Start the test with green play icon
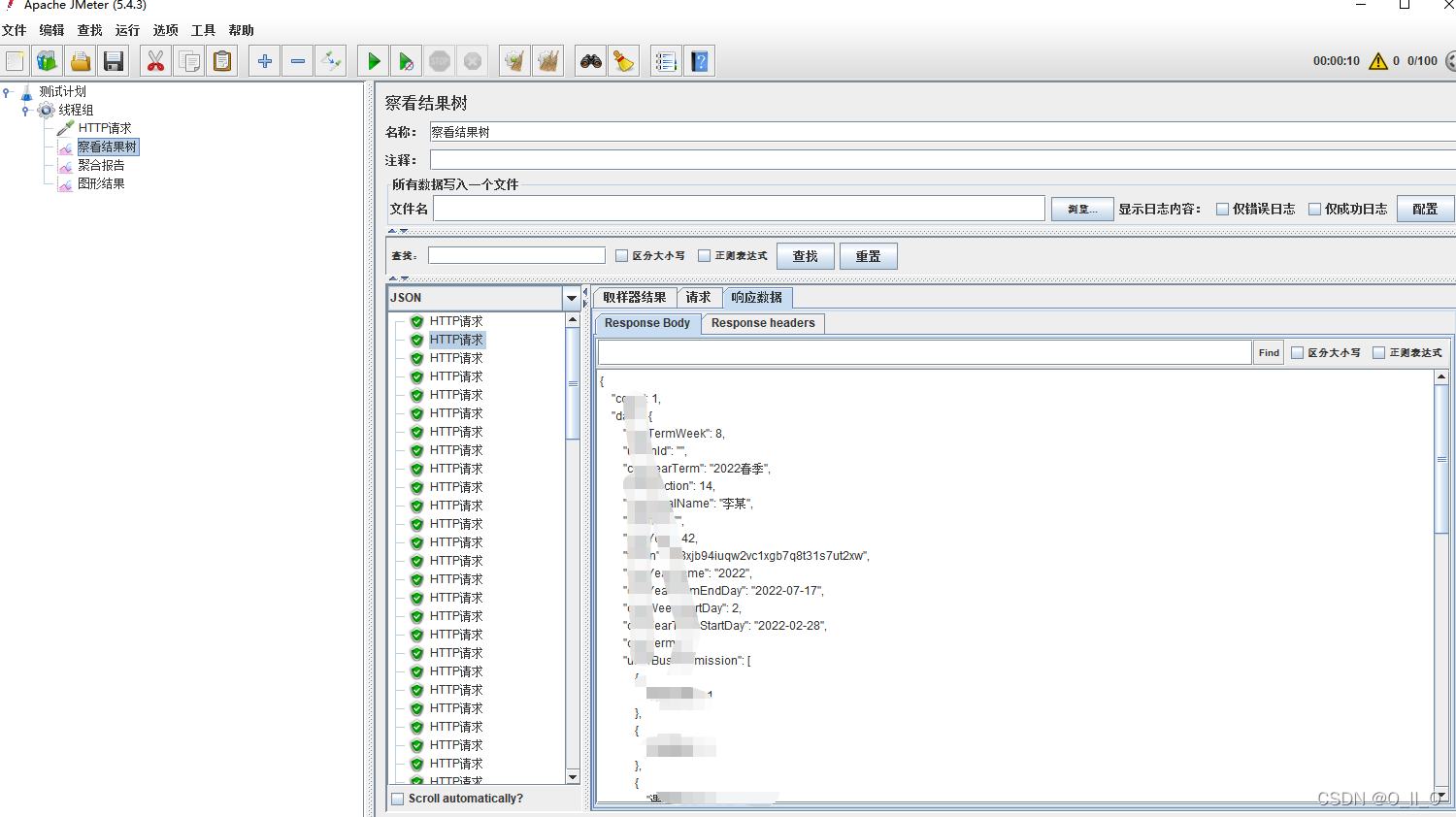The width and height of the screenshot is (1456, 817). click(x=373, y=61)
